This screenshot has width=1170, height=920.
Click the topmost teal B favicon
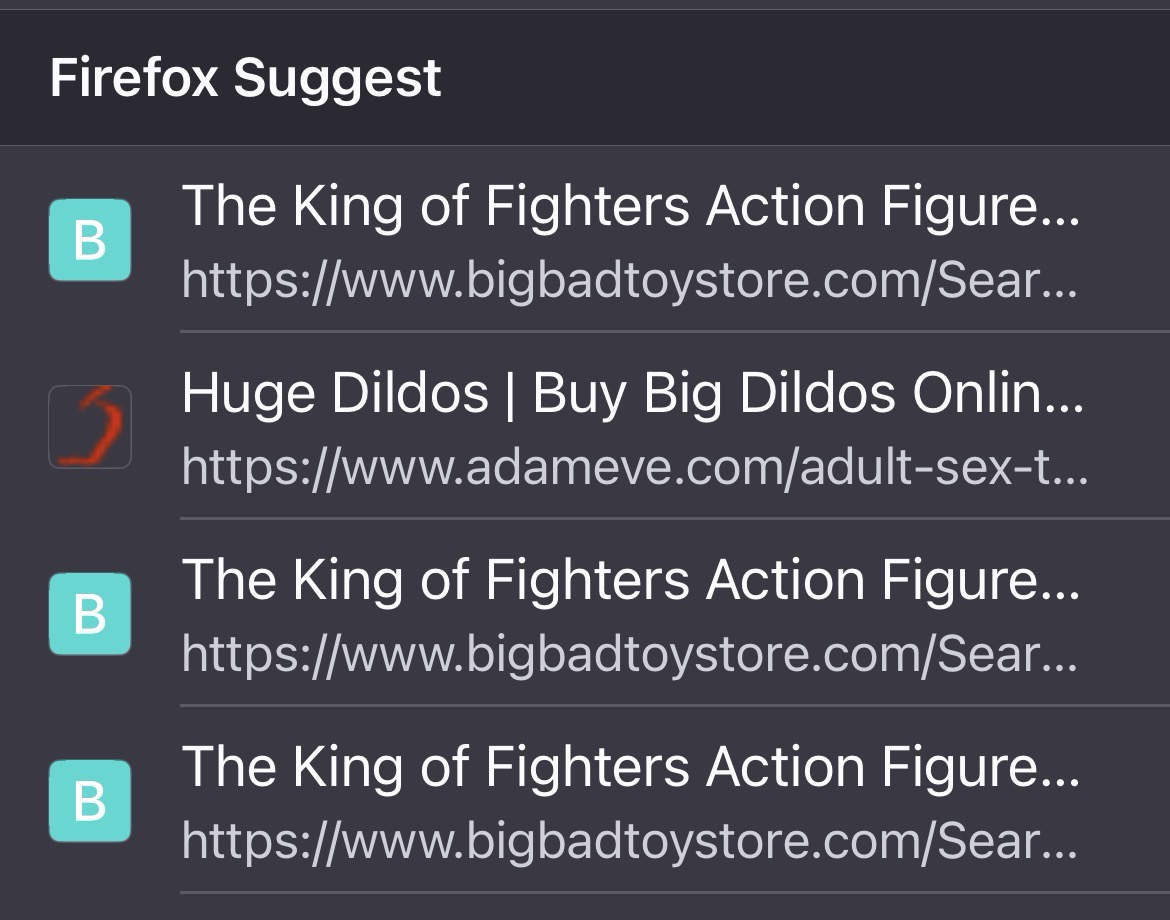click(x=90, y=240)
